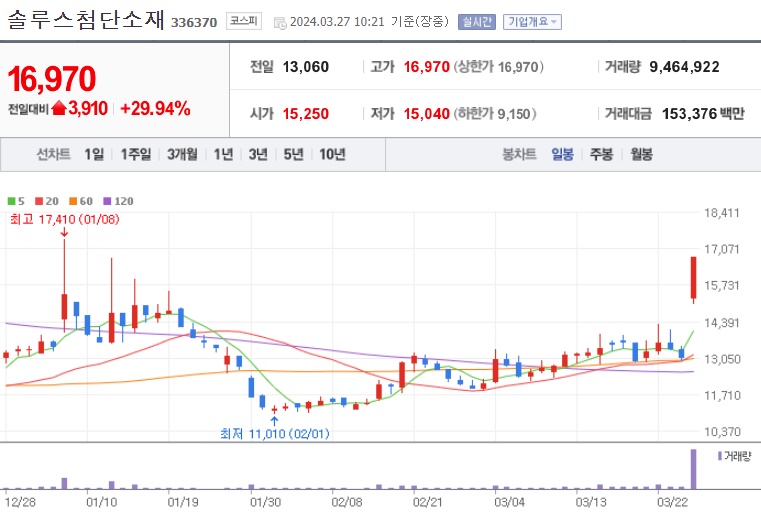Viewport: 761px width, 516px height.
Task: Select the 5년 line chart tab
Action: click(293, 154)
